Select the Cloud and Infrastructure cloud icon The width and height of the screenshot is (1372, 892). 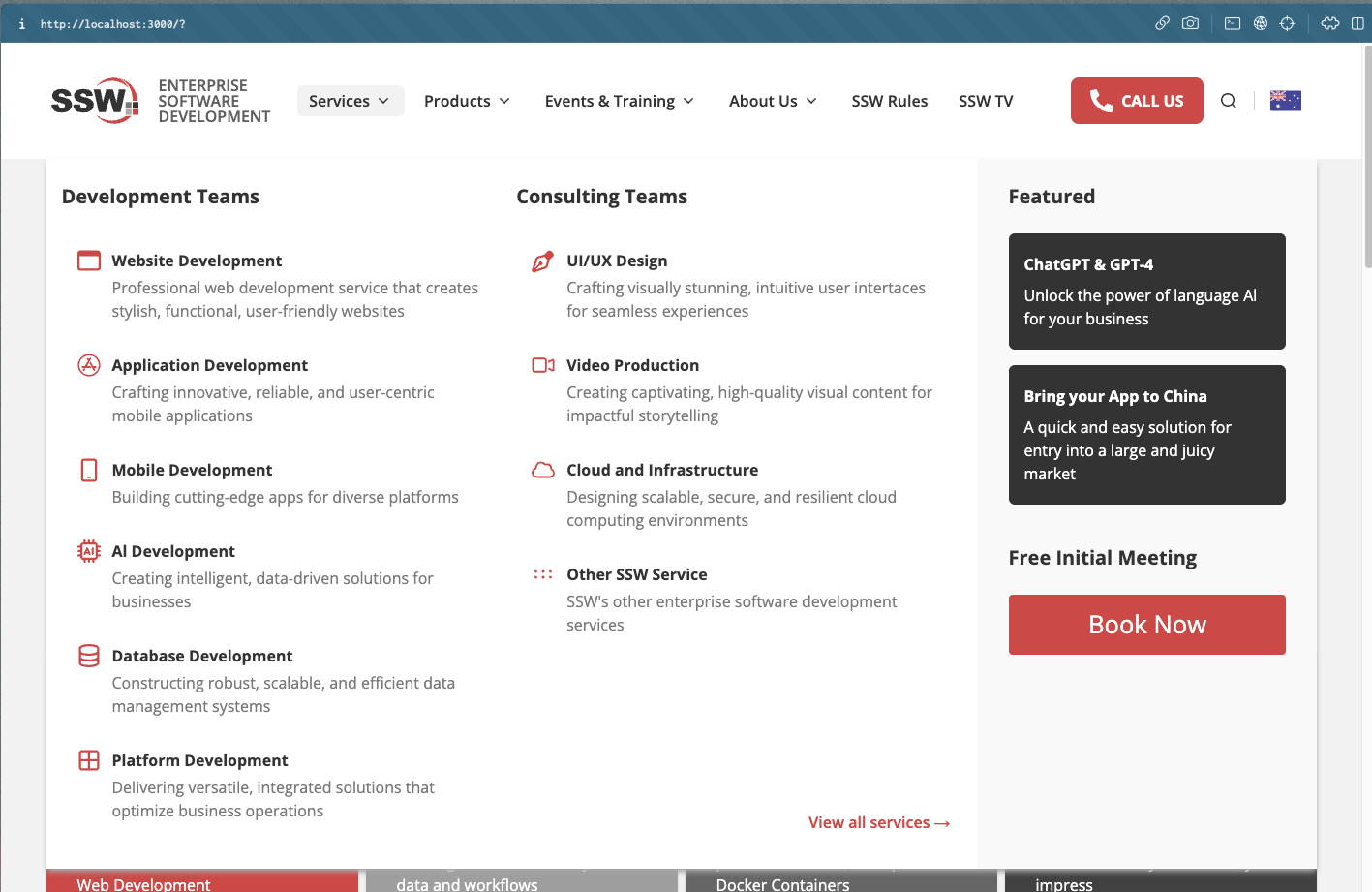pyautogui.click(x=542, y=469)
